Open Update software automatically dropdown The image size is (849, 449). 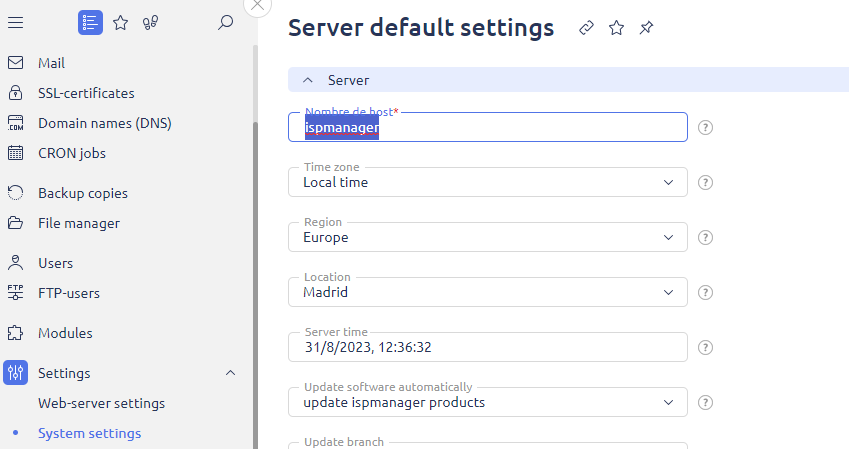[487, 402]
